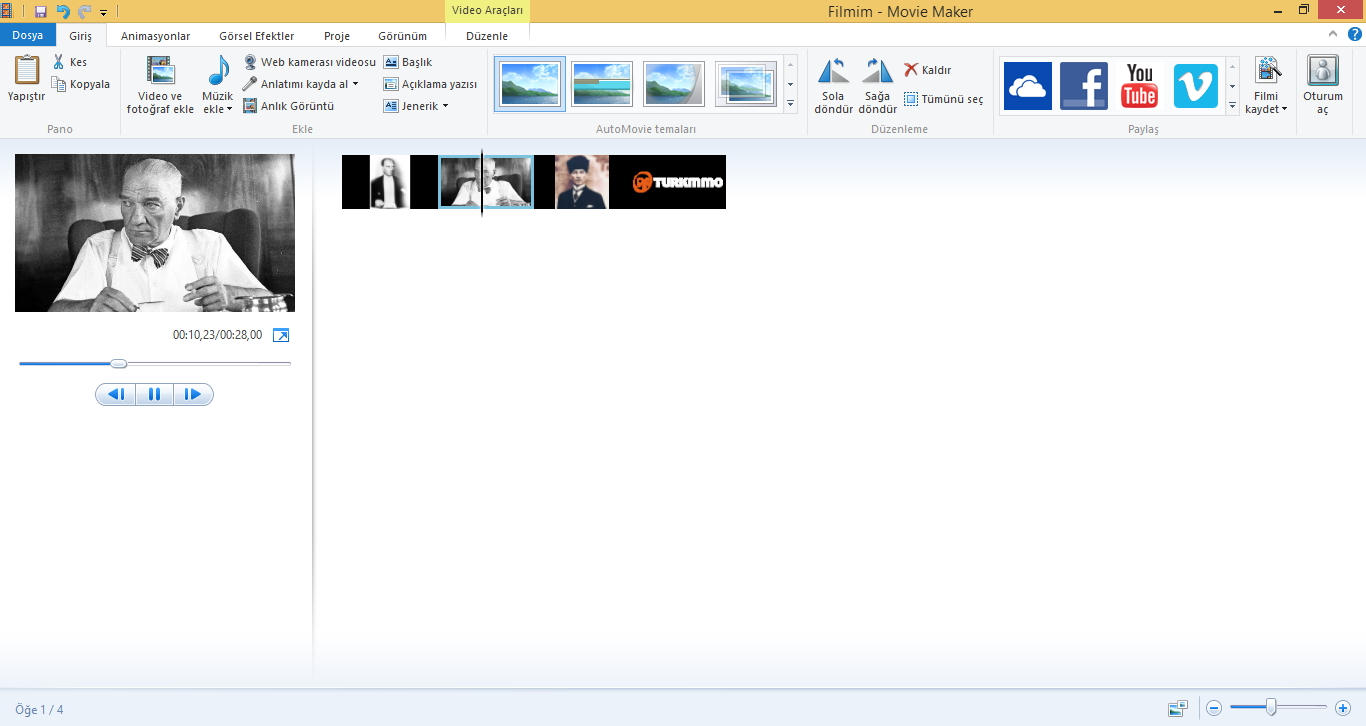Open the Help question mark icon
The image size is (1366, 726).
[1354, 35]
